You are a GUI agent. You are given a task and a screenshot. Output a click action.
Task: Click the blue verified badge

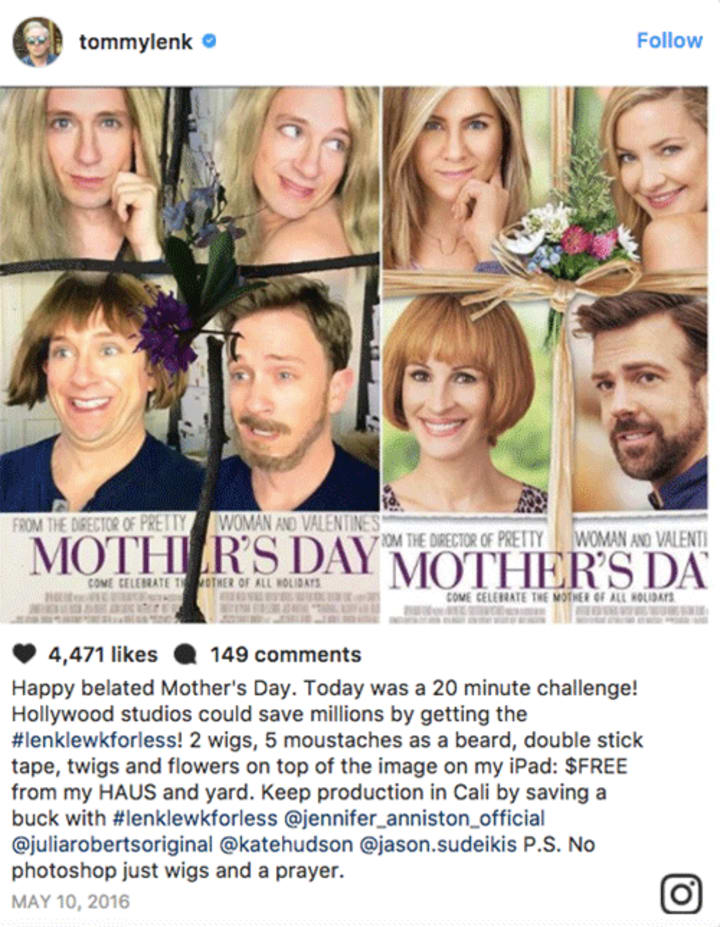point(209,41)
